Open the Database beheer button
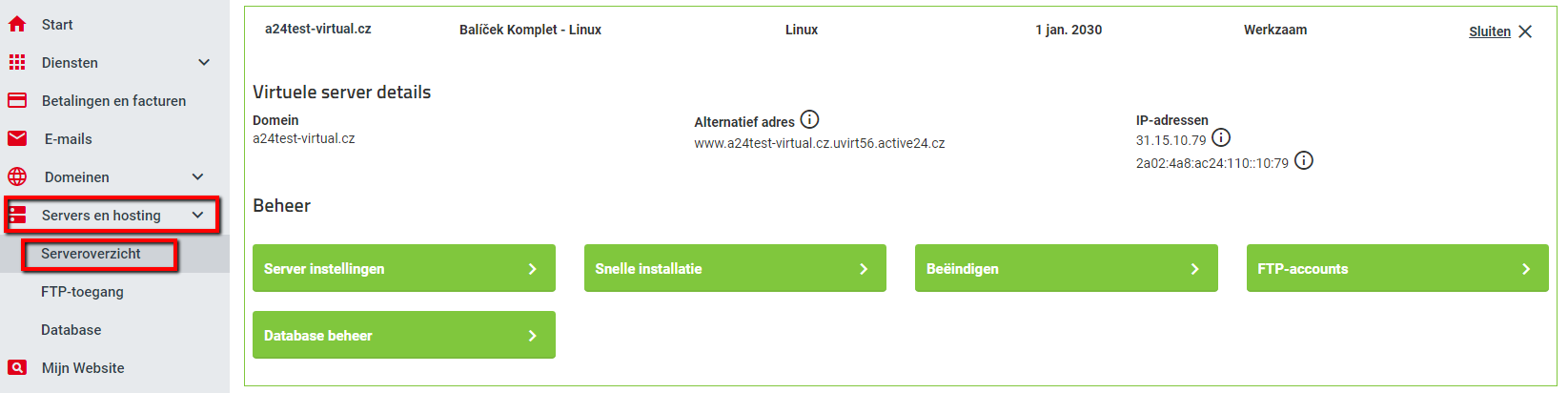1568x393 pixels. pos(404,335)
